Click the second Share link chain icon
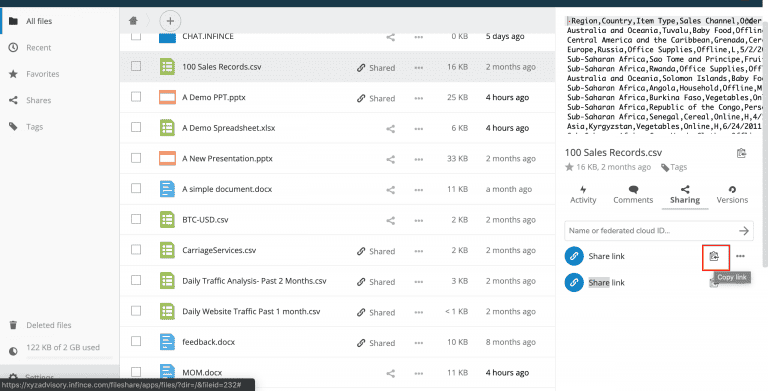This screenshot has width=768, height=391. (x=574, y=283)
